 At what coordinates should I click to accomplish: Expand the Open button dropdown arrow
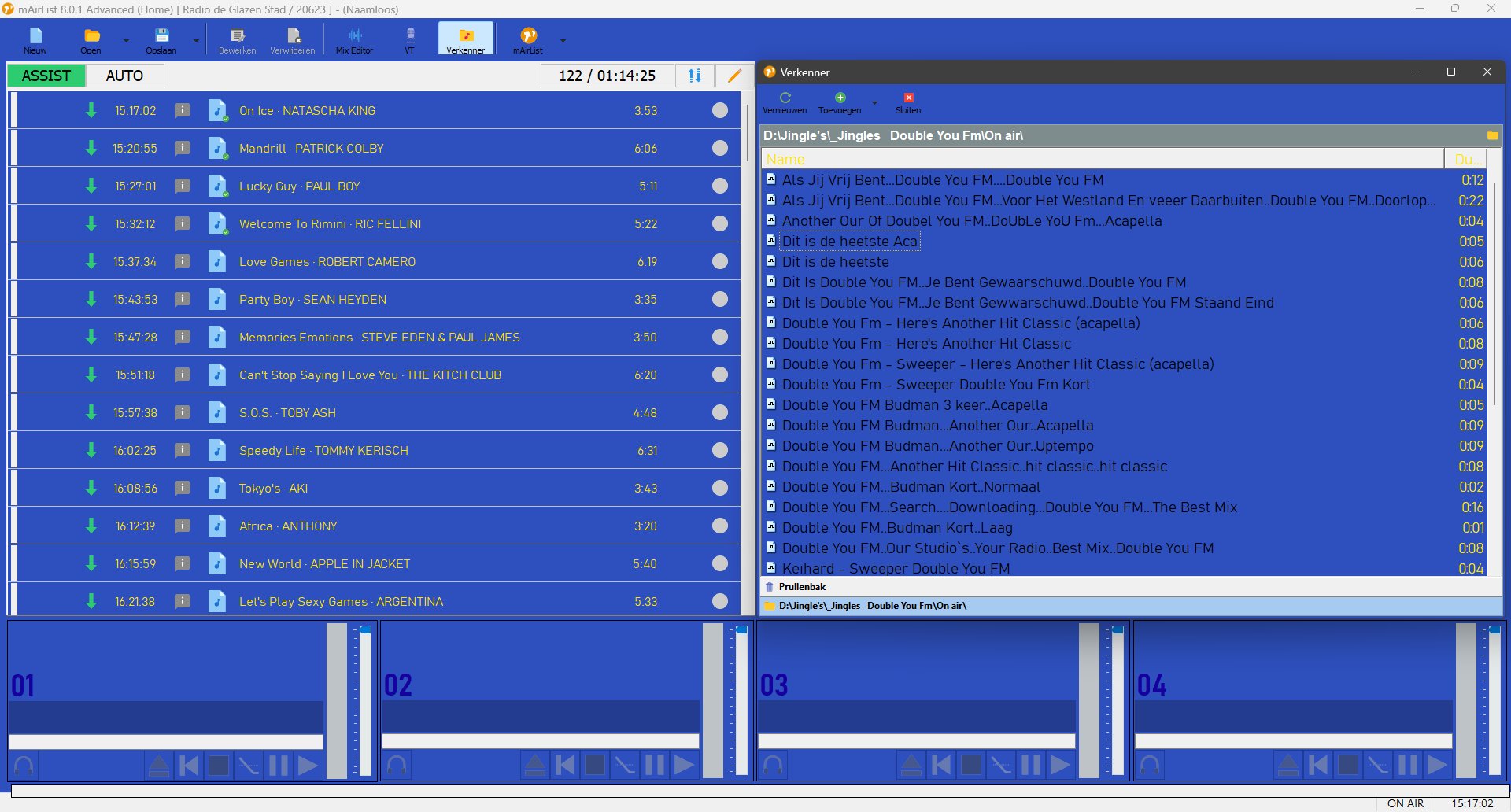[x=126, y=40]
